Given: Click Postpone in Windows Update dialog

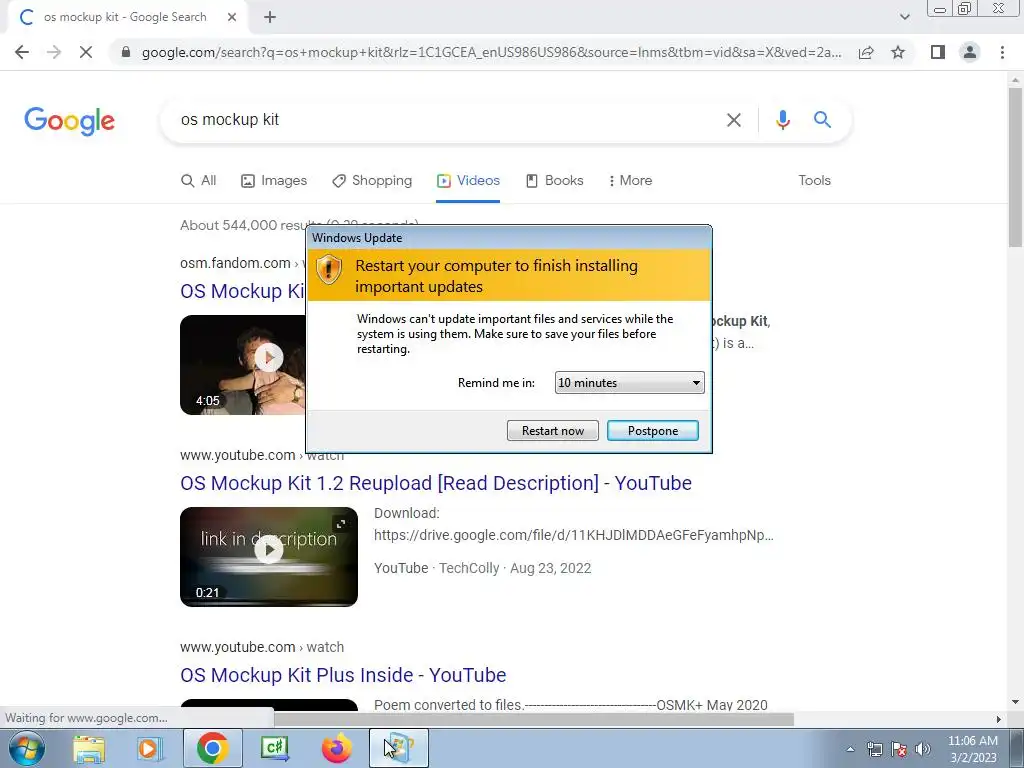Looking at the screenshot, I should click(652, 431).
